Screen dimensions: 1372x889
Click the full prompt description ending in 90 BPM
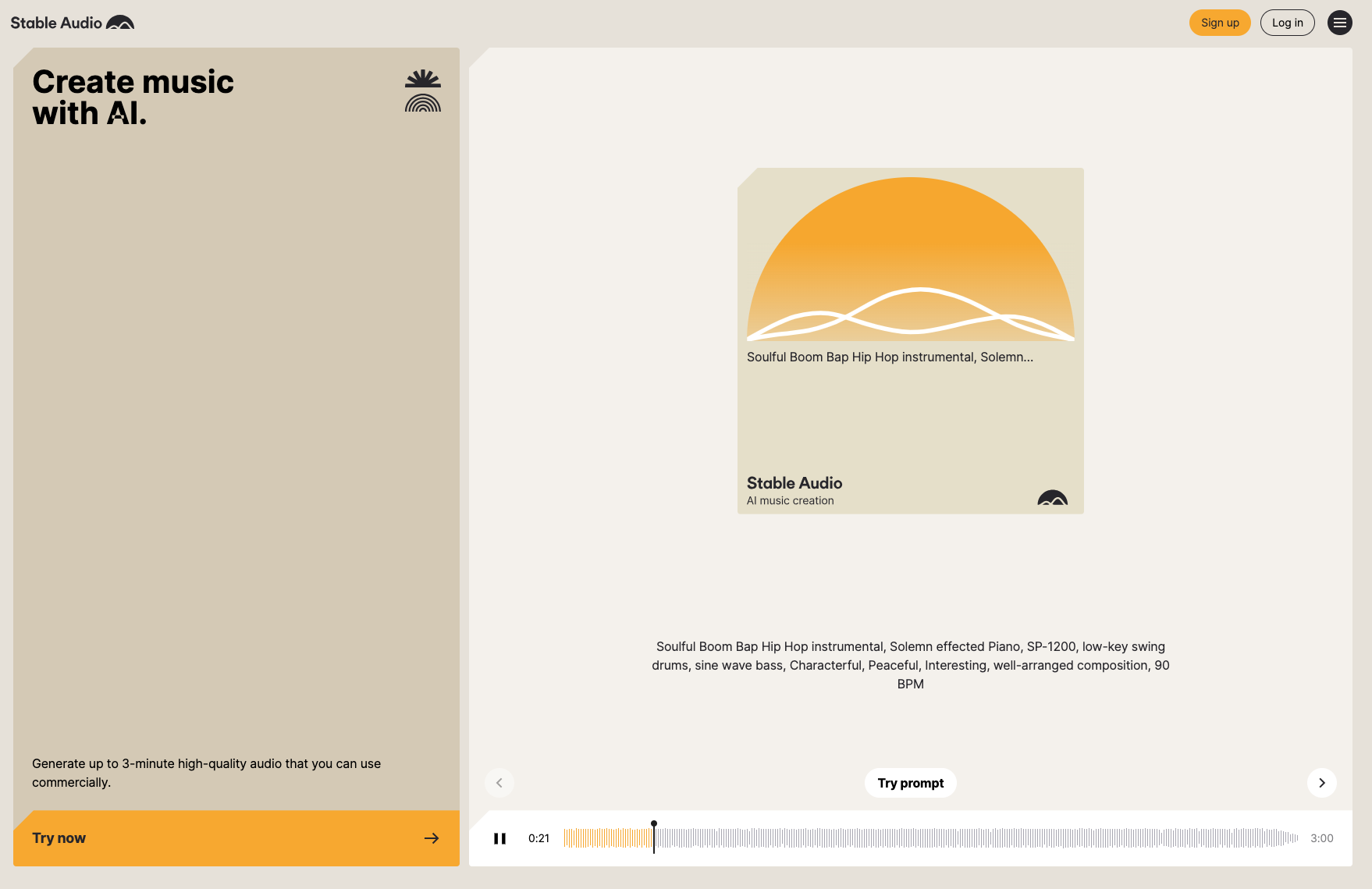pos(911,665)
